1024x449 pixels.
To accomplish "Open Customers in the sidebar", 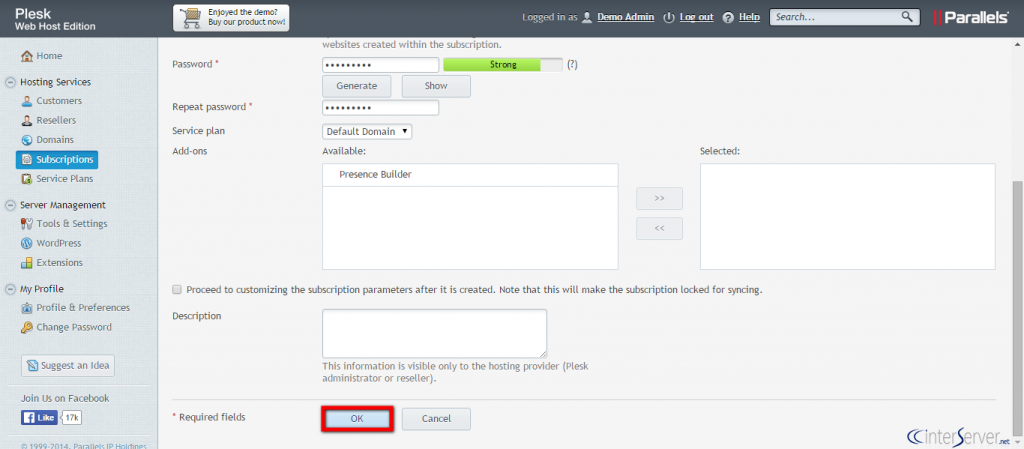I will (59, 101).
